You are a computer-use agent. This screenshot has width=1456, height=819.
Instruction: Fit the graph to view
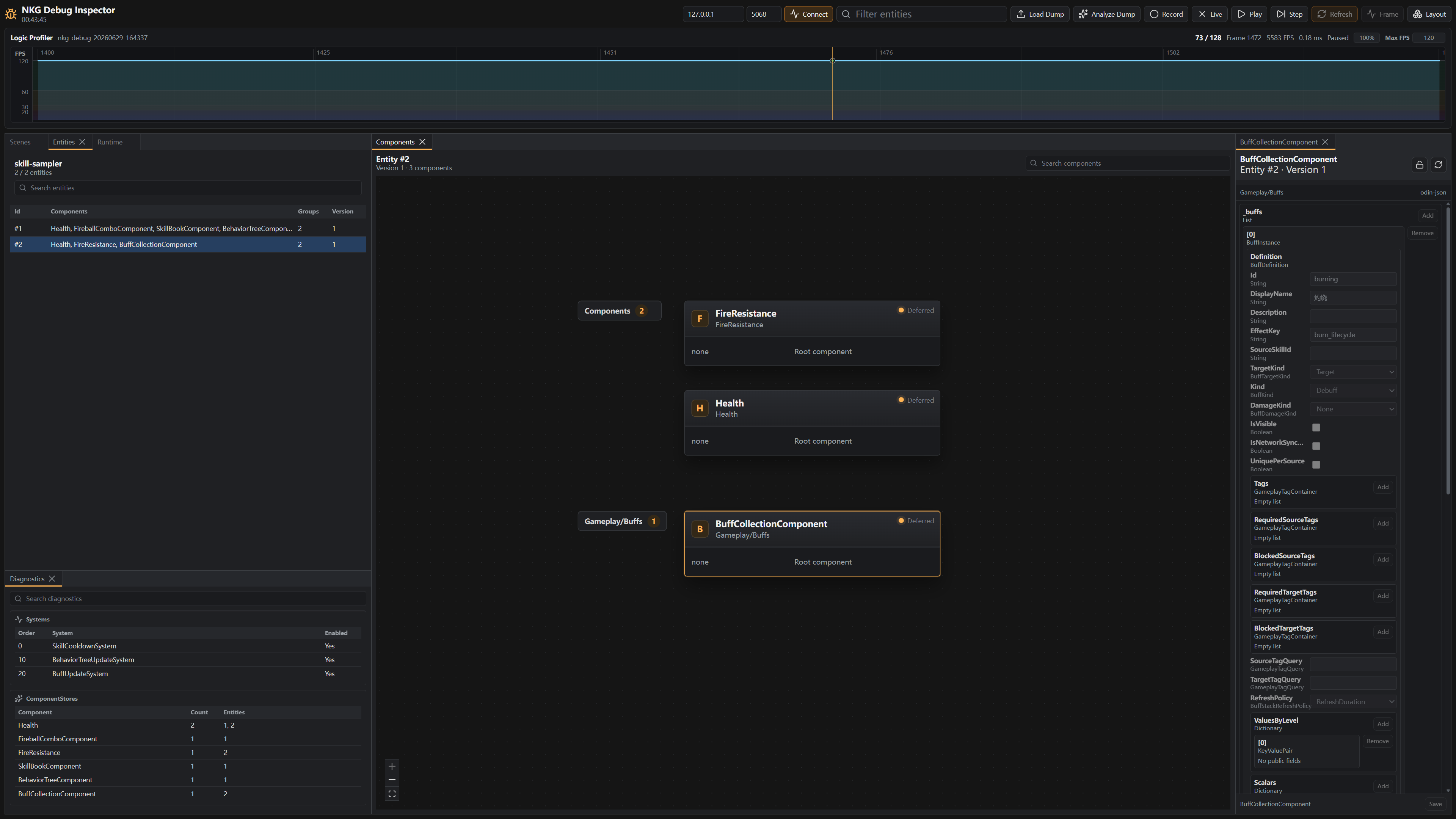(x=392, y=794)
